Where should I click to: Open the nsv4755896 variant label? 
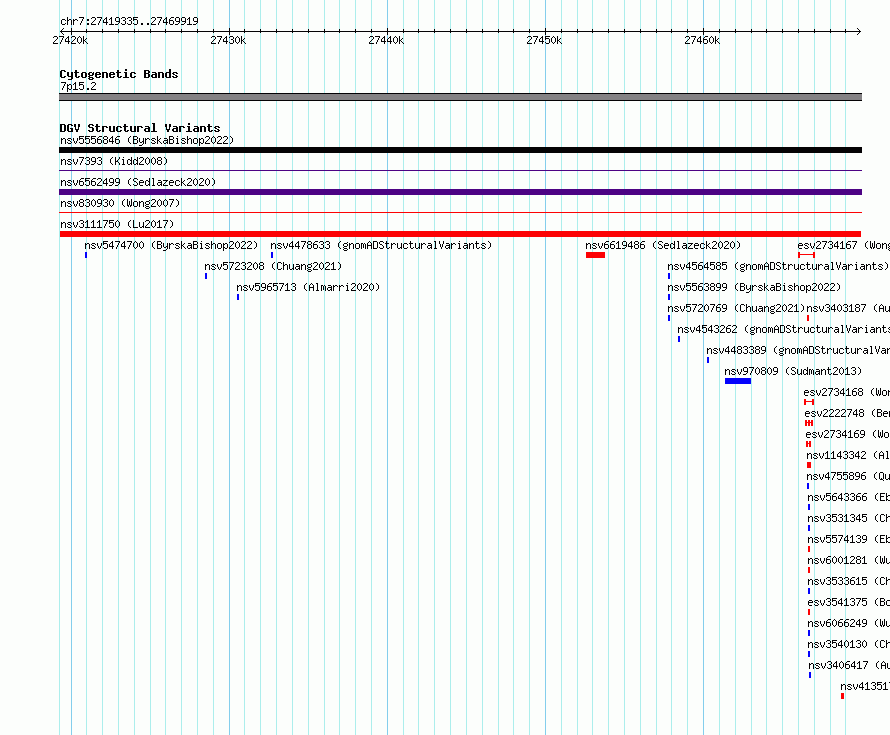(x=848, y=476)
